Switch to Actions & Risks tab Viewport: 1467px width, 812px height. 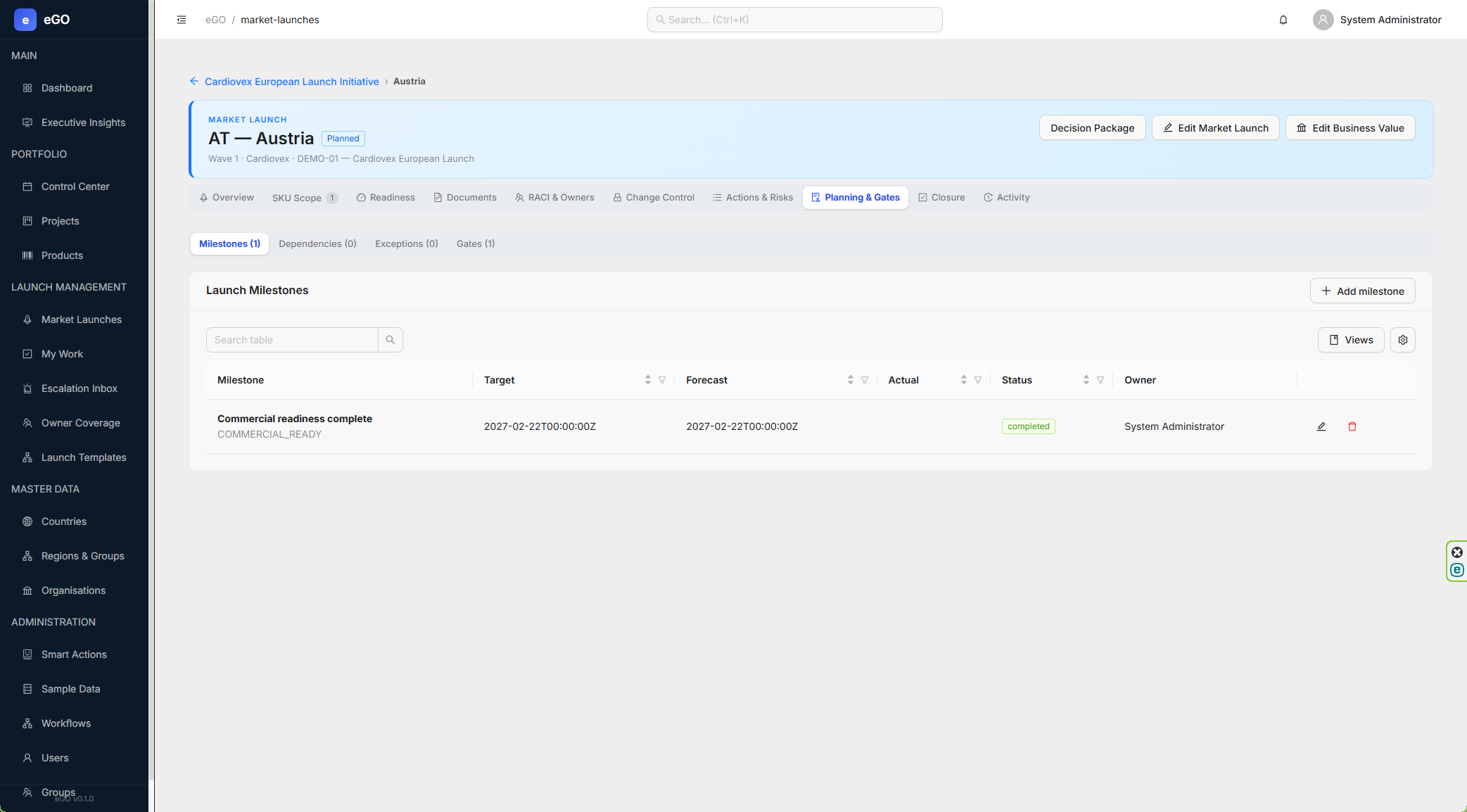tap(753, 198)
